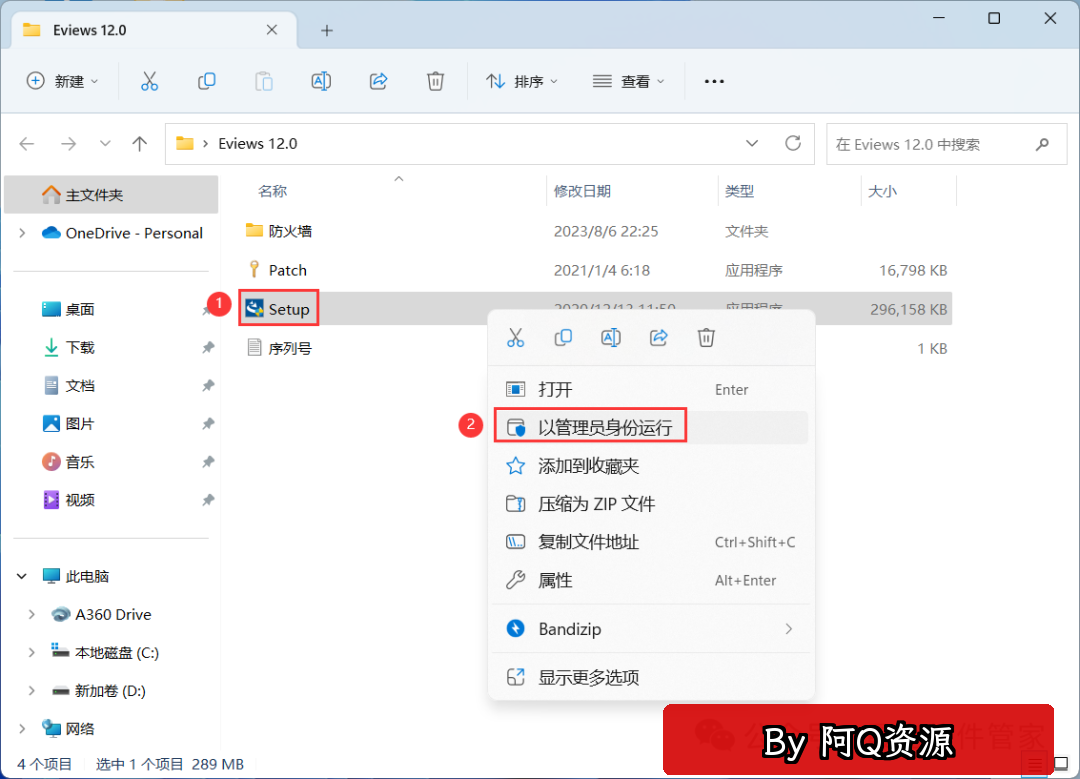Open 文档 in quick access
The width and height of the screenshot is (1080, 779).
pyautogui.click(x=80, y=386)
